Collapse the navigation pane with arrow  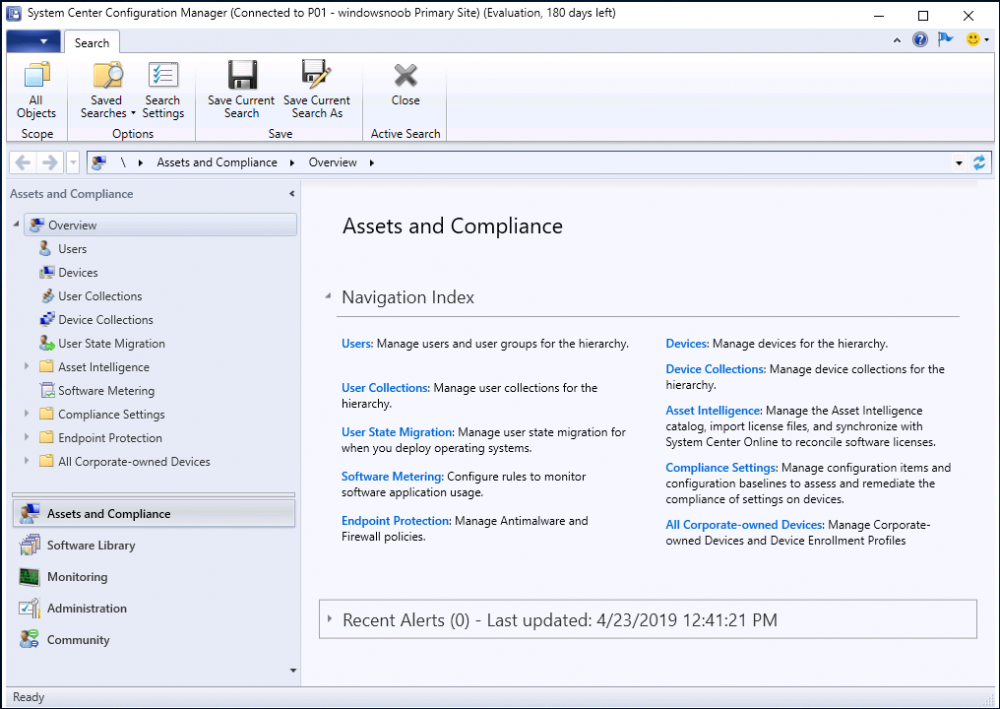click(291, 193)
